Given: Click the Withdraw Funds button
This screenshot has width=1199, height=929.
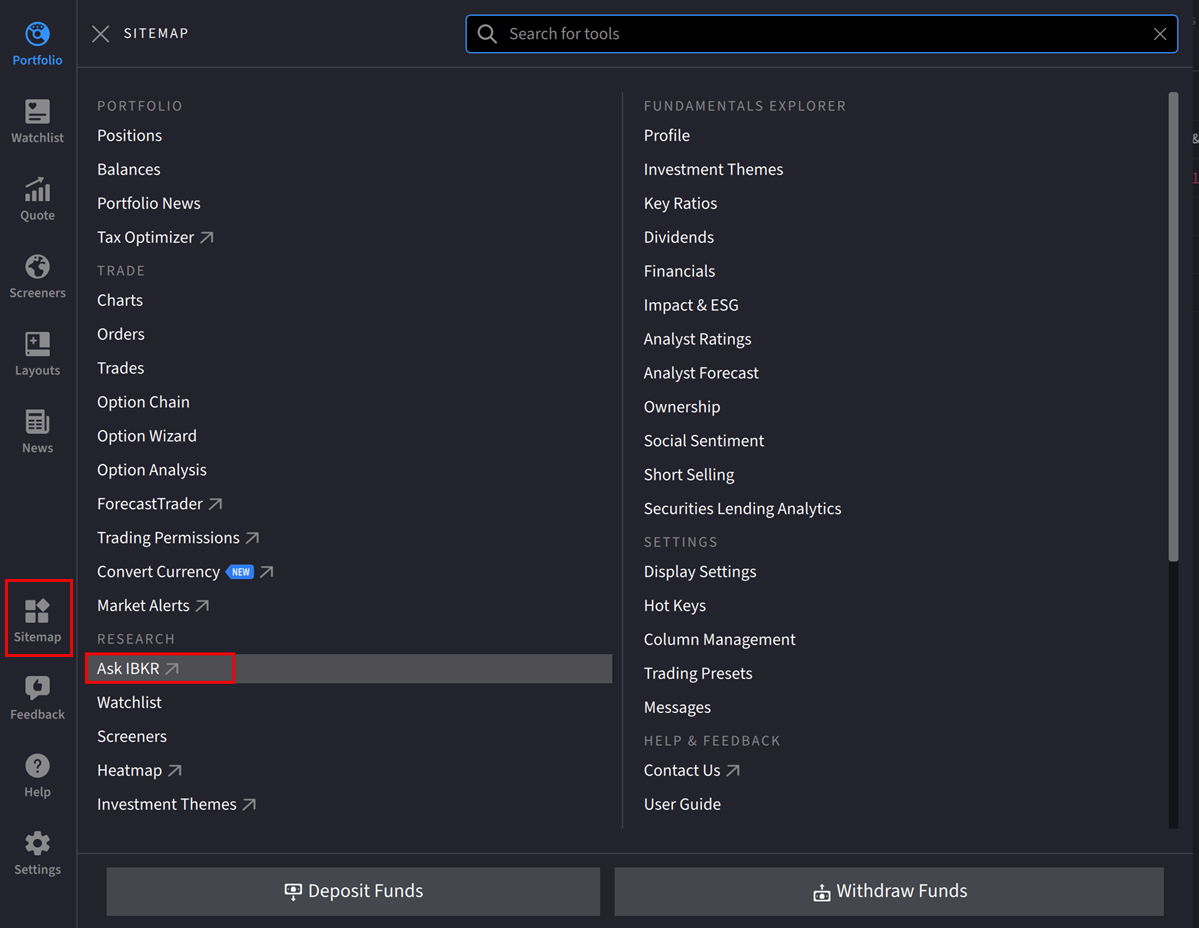Looking at the screenshot, I should click(889, 891).
